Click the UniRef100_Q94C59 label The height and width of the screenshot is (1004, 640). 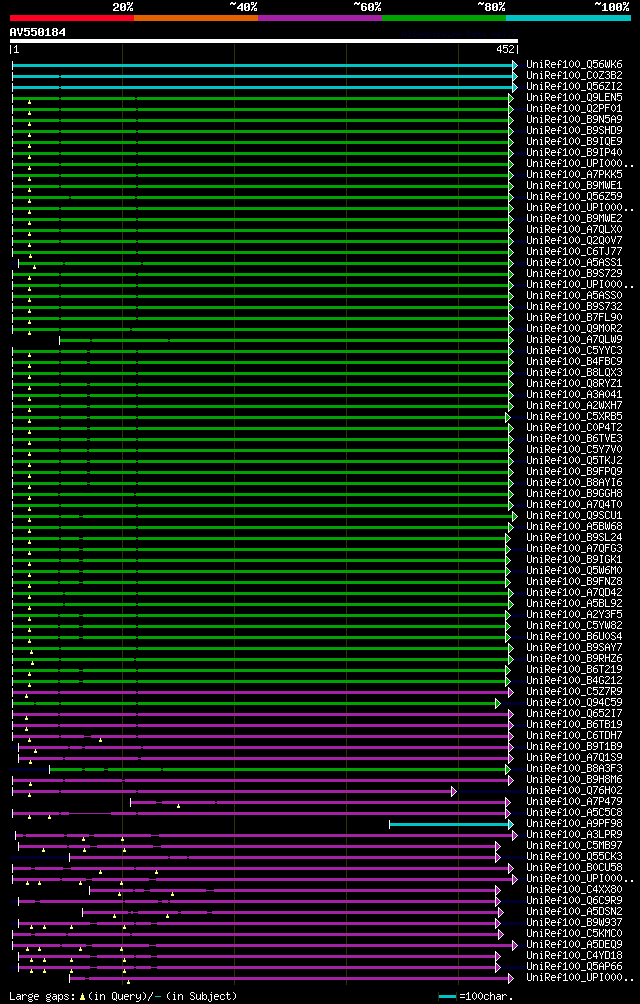point(574,702)
